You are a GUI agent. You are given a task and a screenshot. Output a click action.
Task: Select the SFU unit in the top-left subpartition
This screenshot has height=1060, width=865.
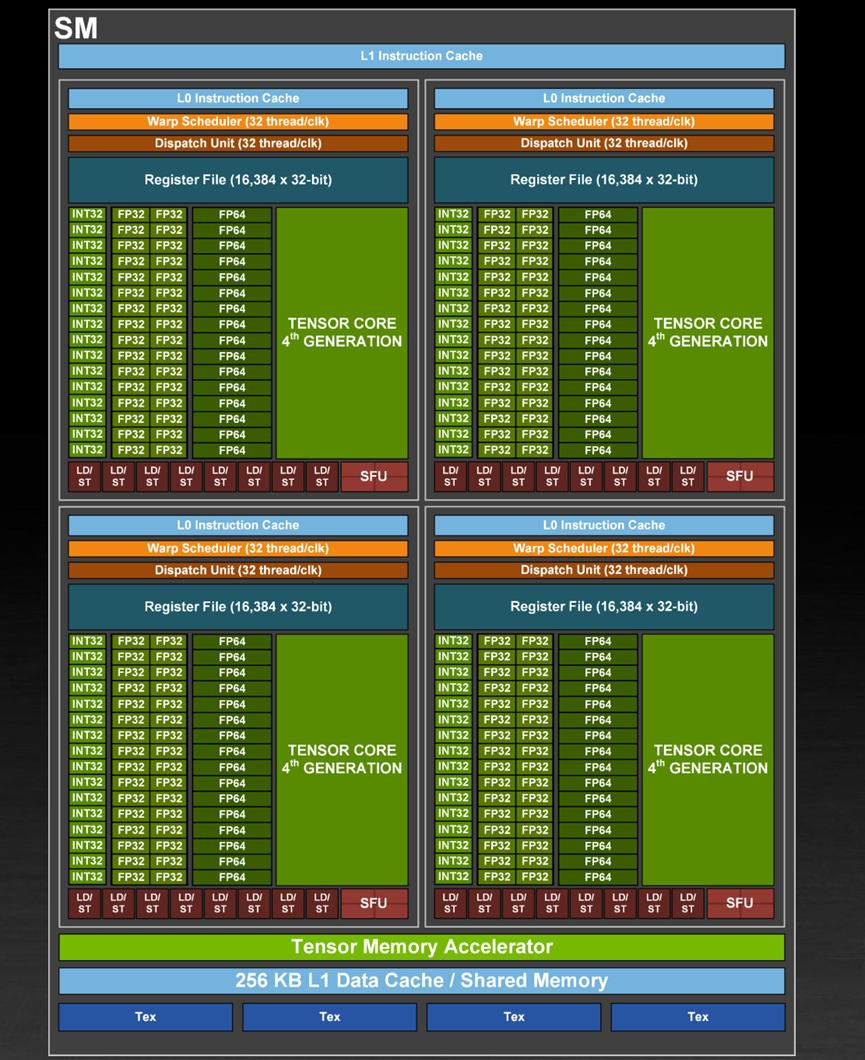(373, 476)
